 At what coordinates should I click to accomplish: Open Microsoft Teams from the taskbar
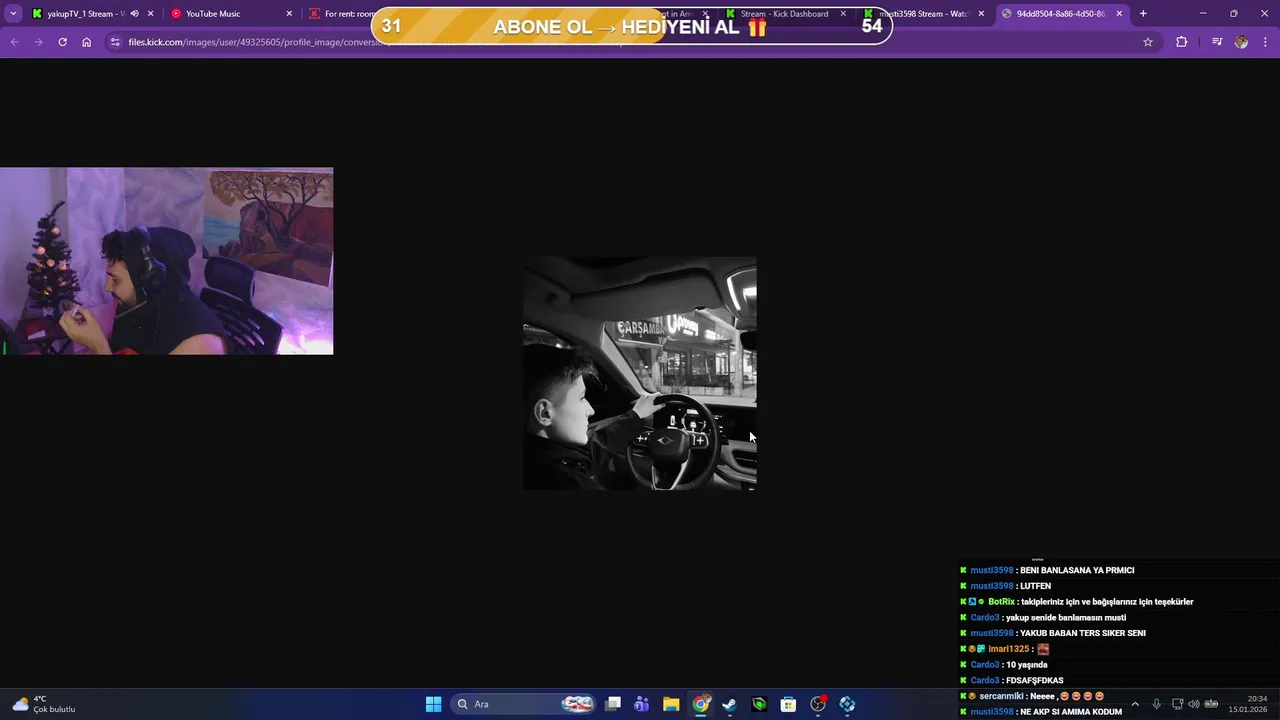click(641, 704)
